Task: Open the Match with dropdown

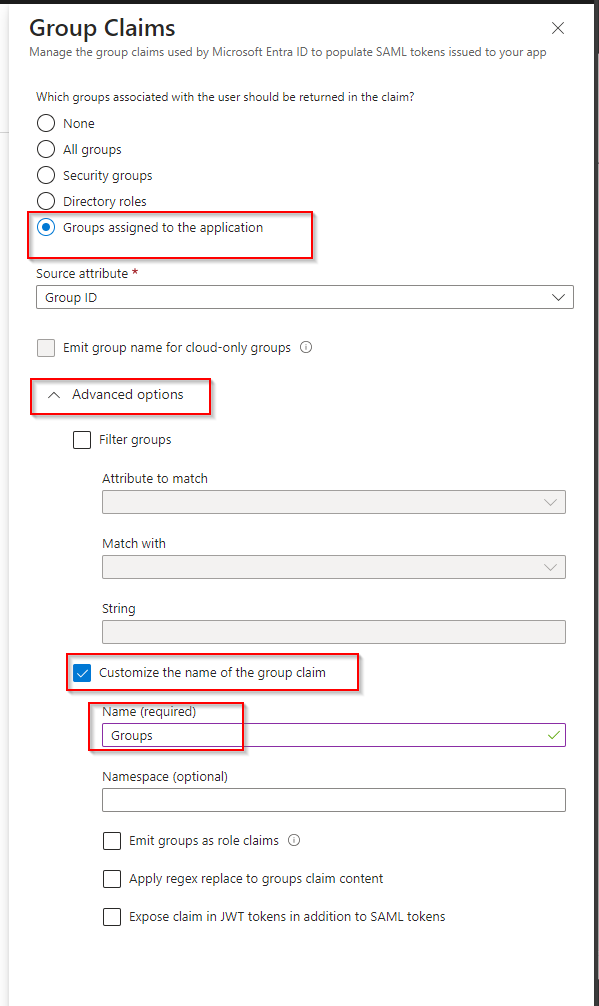Action: coord(333,567)
